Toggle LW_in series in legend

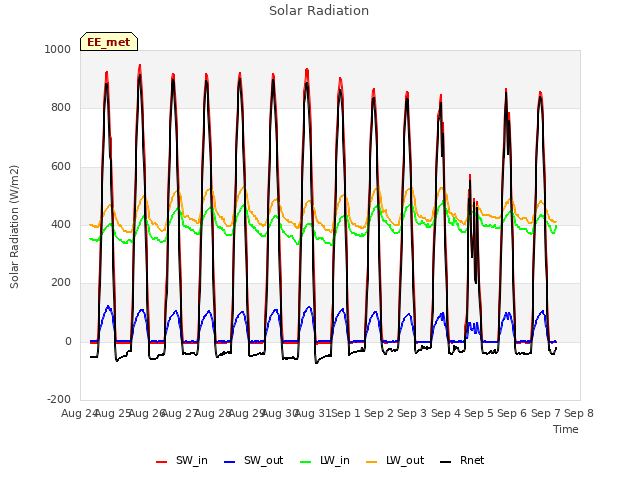coord(325,460)
